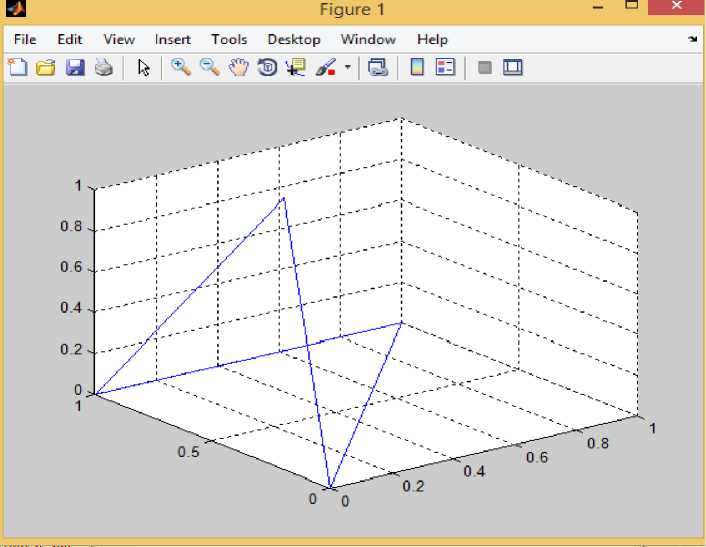Open the Desktop menu
Viewport: 706px width, 547px height.
tap(294, 40)
